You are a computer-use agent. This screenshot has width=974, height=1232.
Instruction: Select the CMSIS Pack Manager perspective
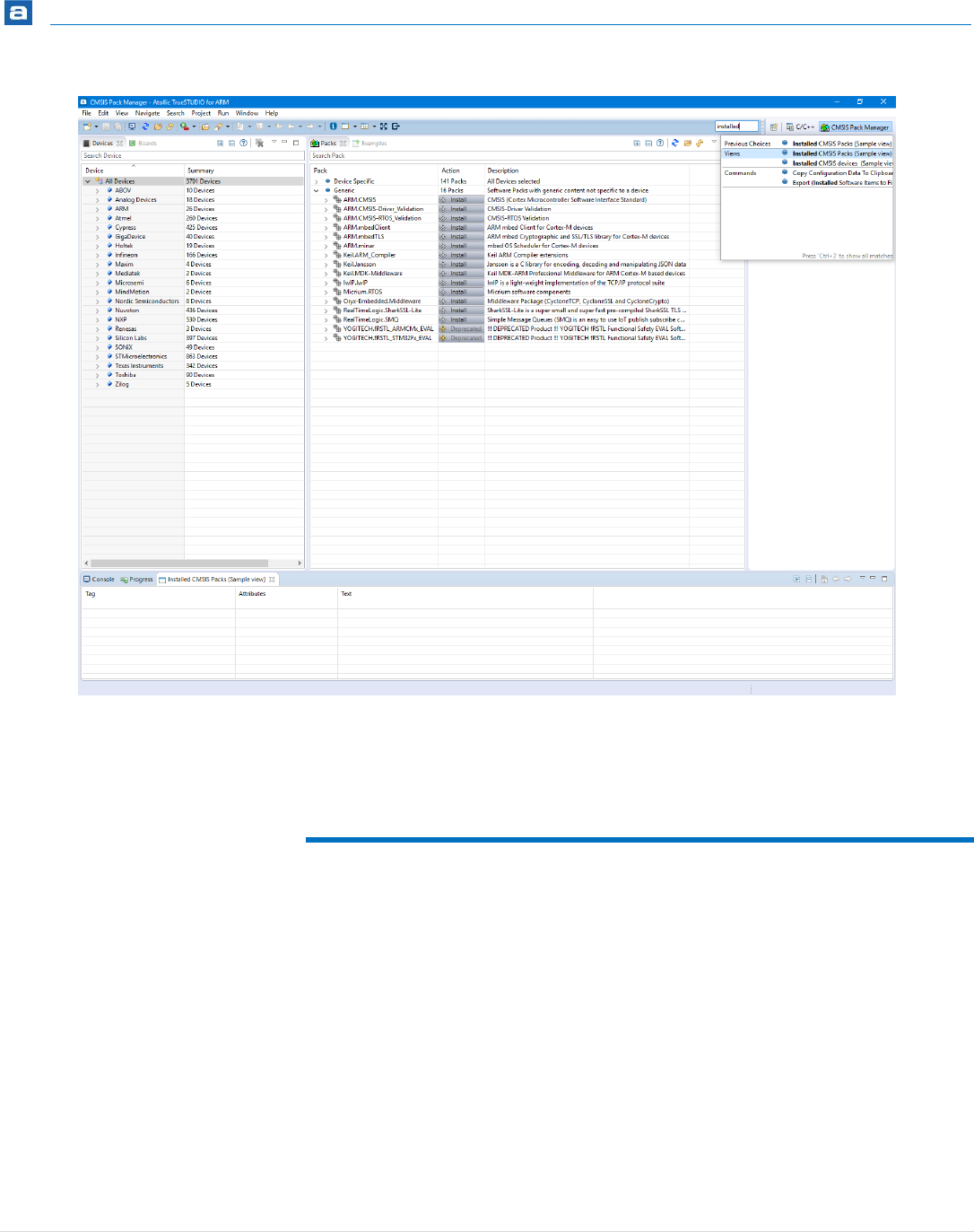(856, 127)
